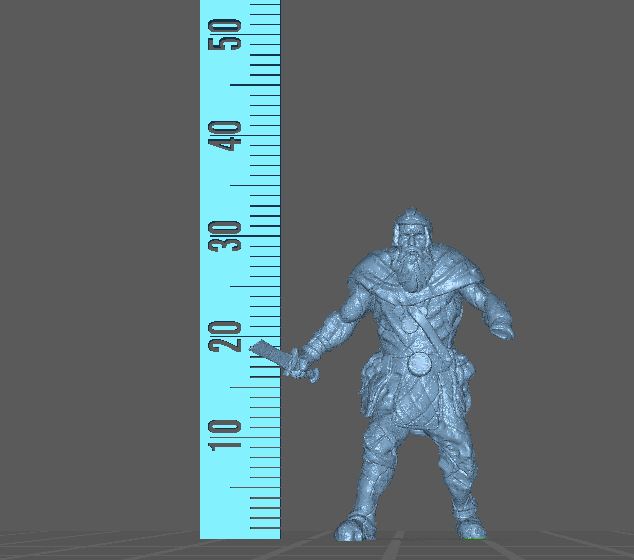Select the bent knee nearest the ruler

coord(378,440)
